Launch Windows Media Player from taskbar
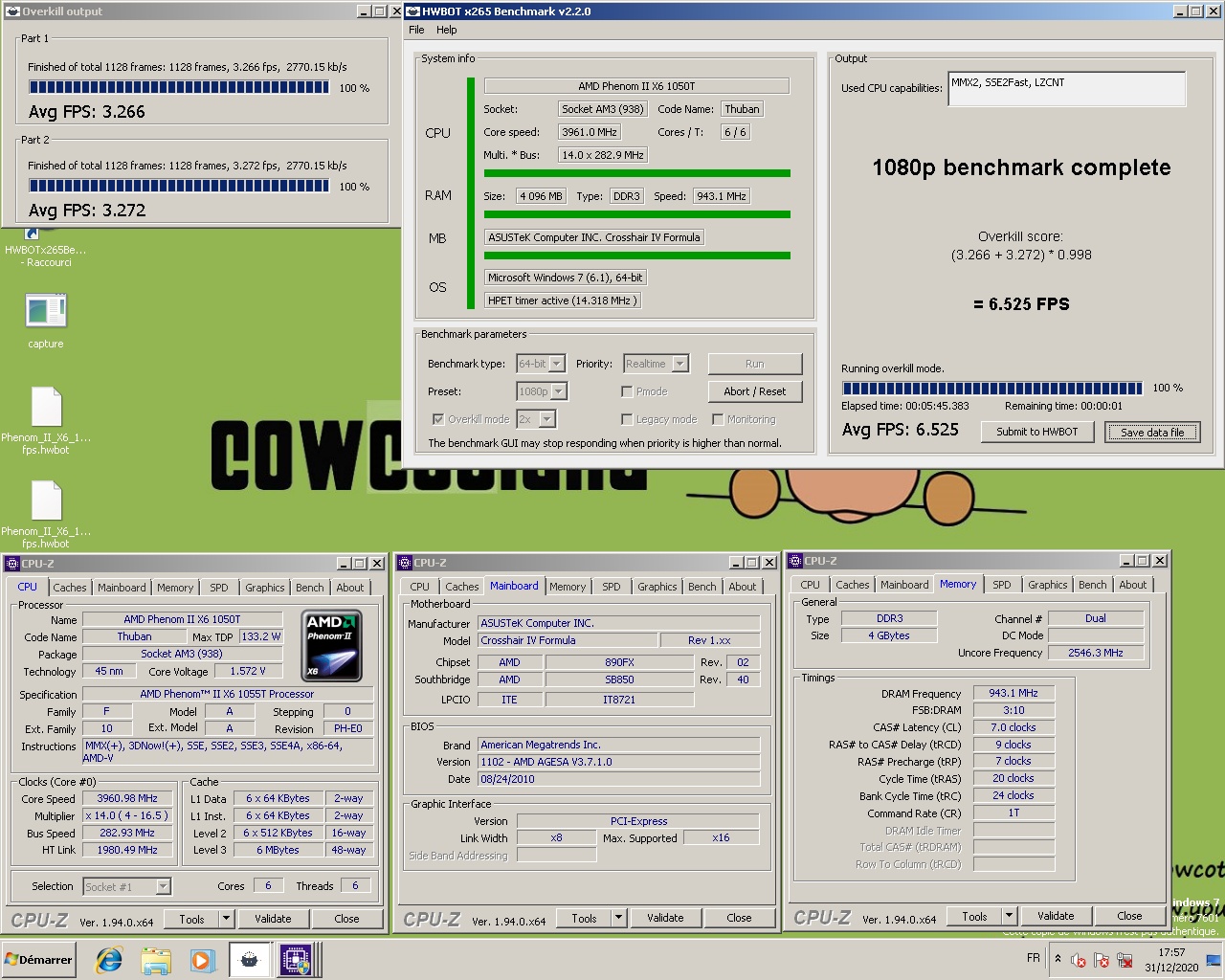Image resolution: width=1225 pixels, height=980 pixels. pos(201,960)
